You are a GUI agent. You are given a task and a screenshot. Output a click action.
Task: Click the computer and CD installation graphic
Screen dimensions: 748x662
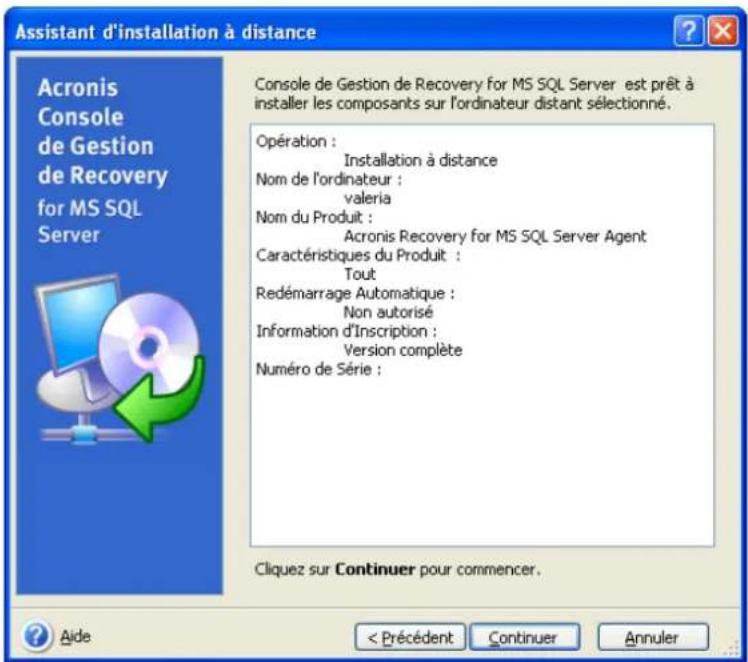tap(119, 359)
